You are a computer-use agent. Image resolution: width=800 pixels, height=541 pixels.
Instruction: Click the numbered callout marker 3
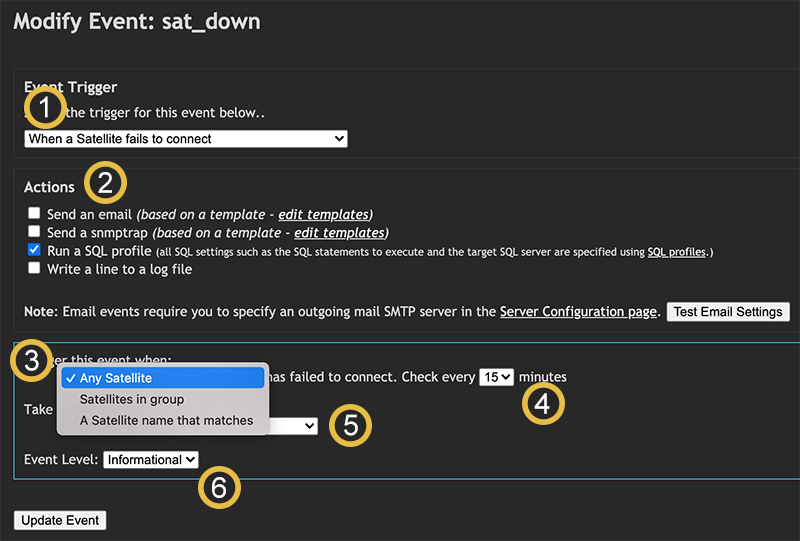pos(32,360)
